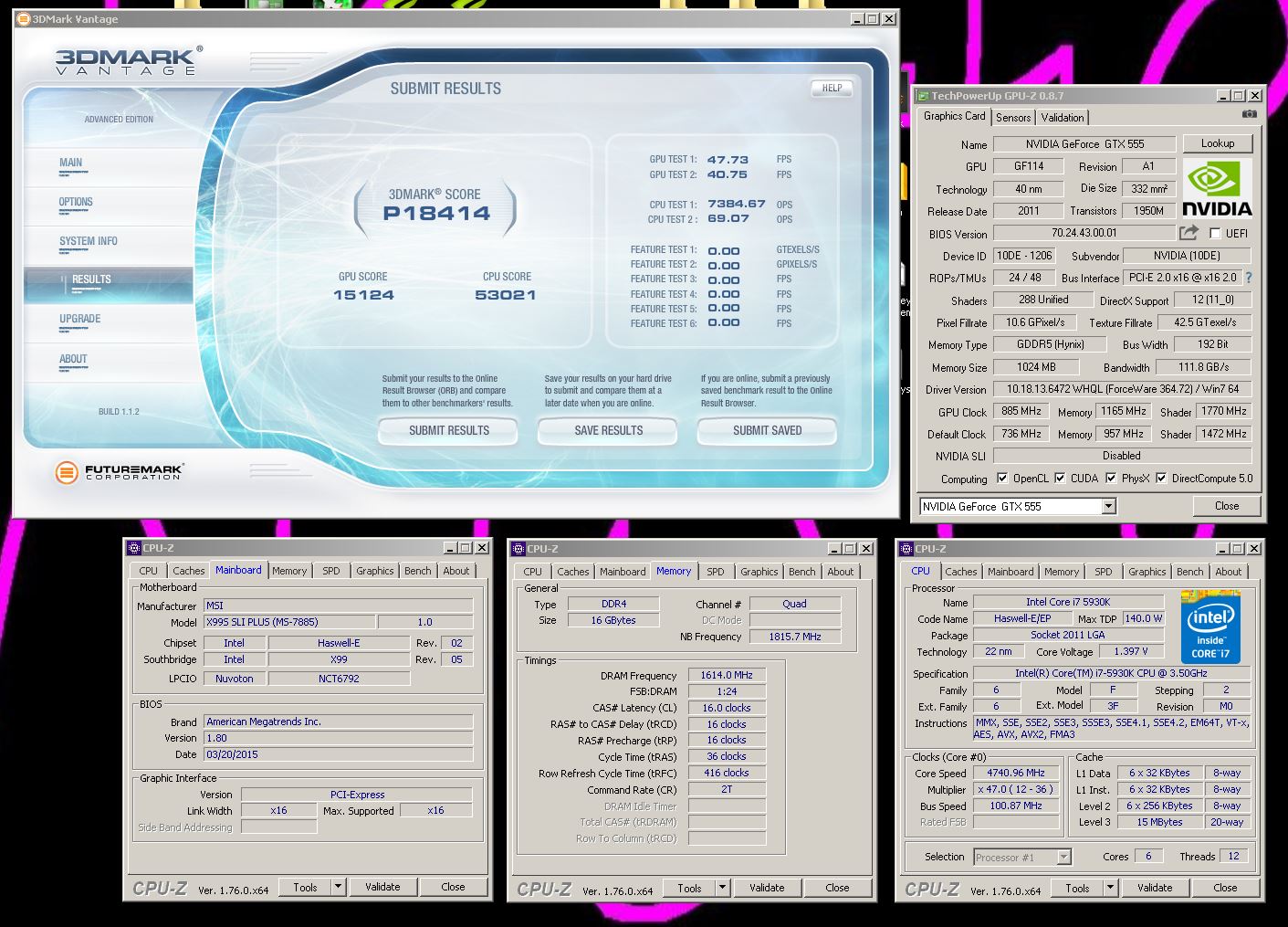Select About in 3DMark sidebar
The image size is (1288, 927).
point(110,363)
